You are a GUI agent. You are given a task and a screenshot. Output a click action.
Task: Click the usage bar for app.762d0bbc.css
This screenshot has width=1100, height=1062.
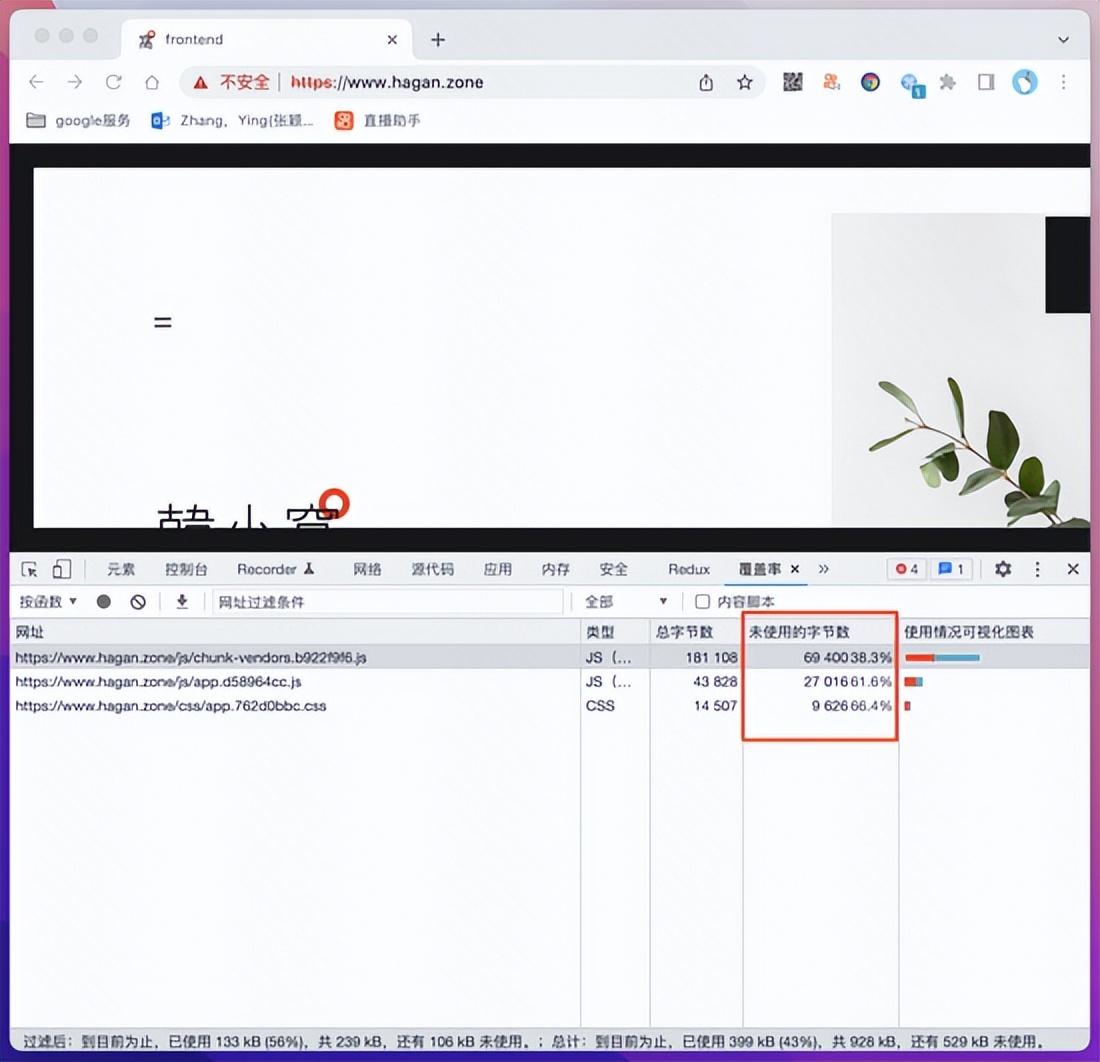(x=908, y=706)
